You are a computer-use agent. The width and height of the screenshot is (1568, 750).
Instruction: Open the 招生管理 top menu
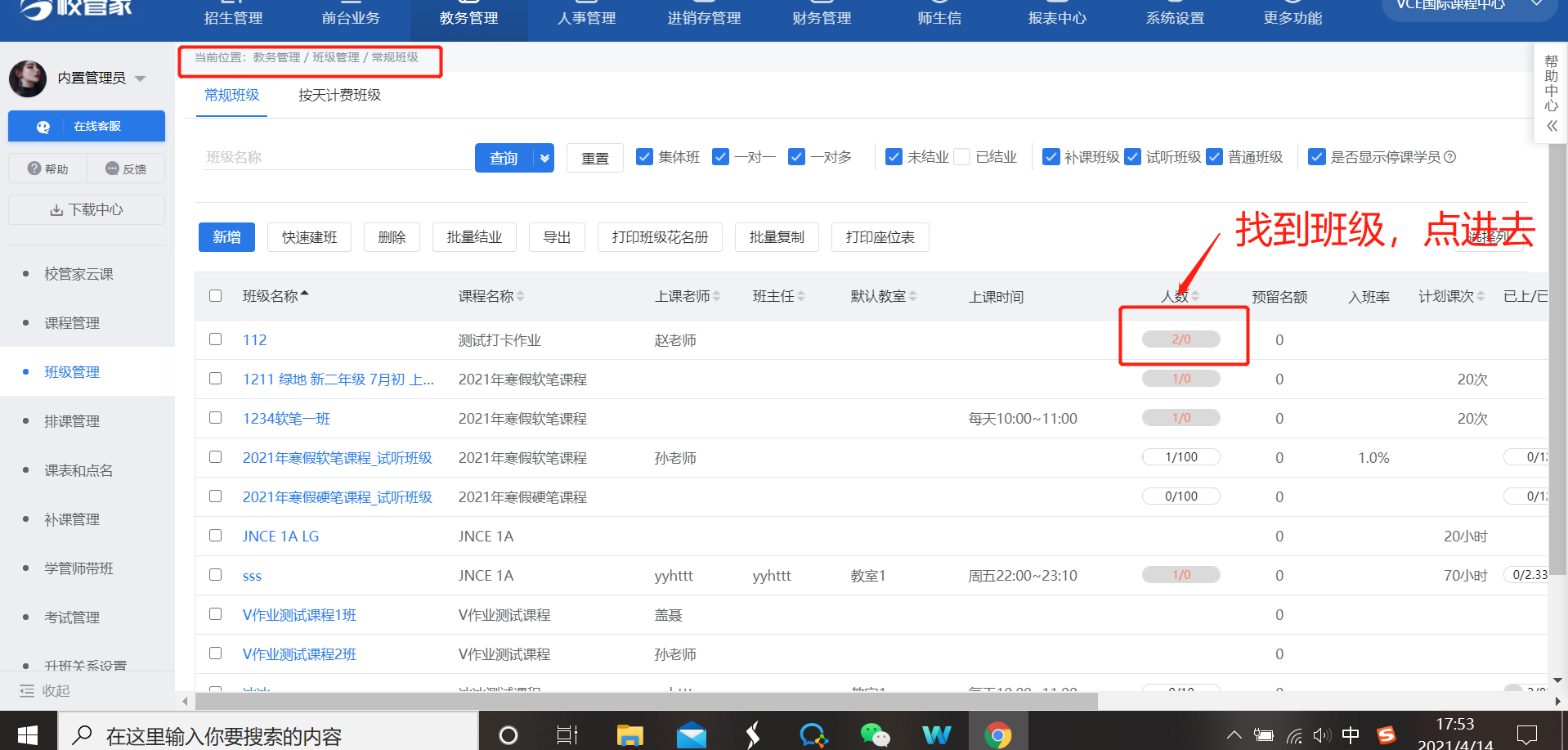(x=234, y=18)
